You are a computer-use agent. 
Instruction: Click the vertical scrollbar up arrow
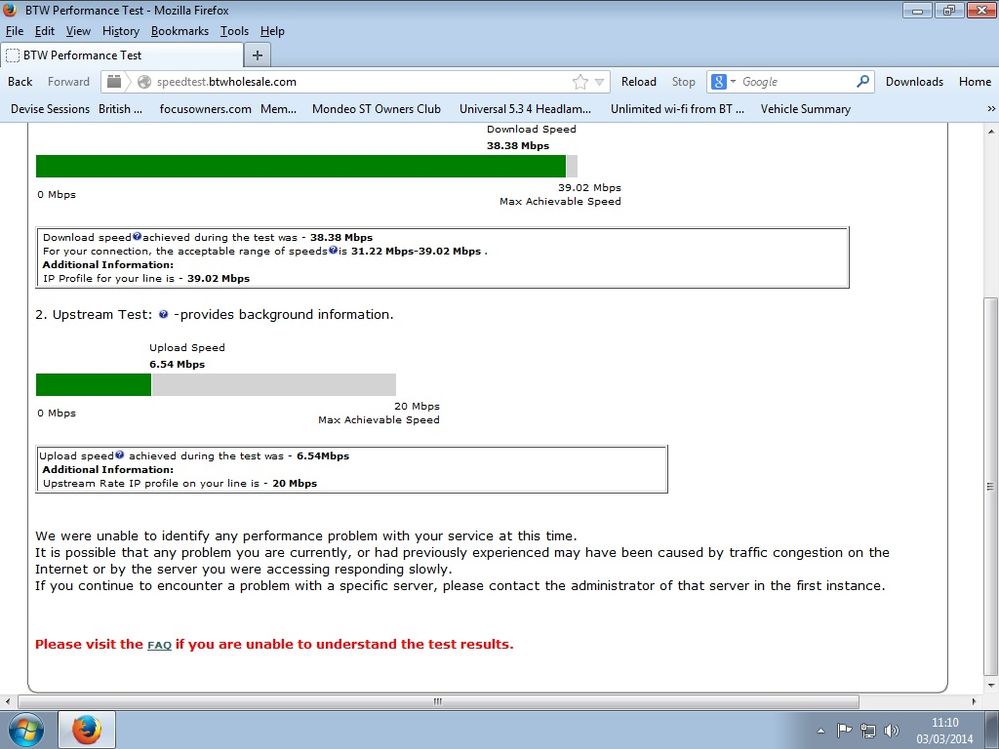coord(991,131)
